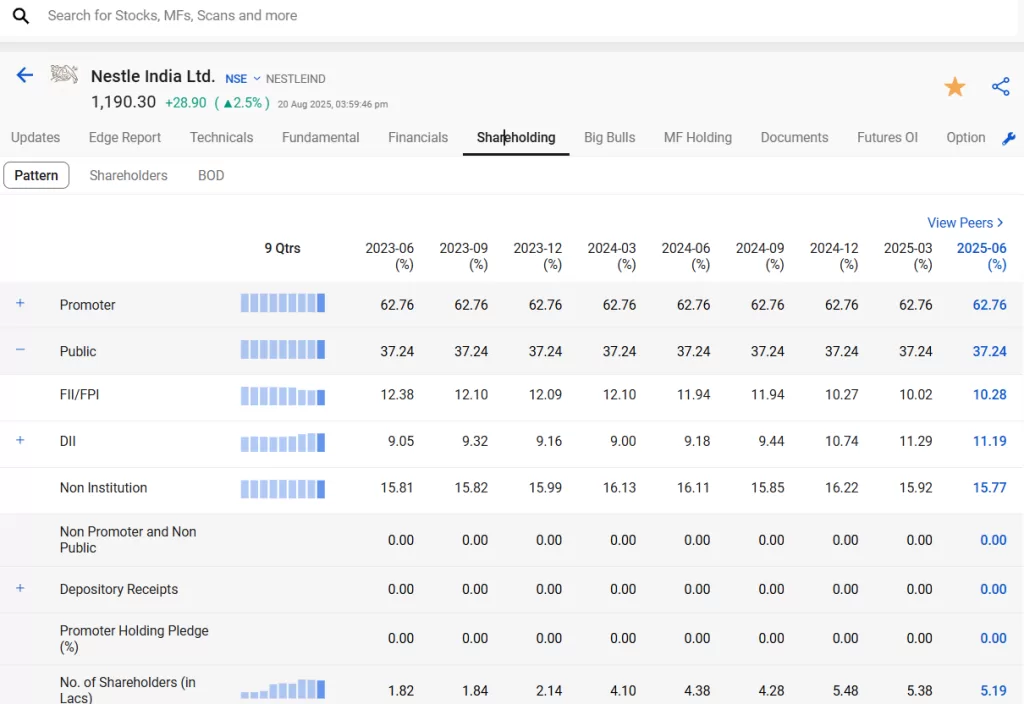
Task: Expand the DII row
Action: (x=20, y=440)
